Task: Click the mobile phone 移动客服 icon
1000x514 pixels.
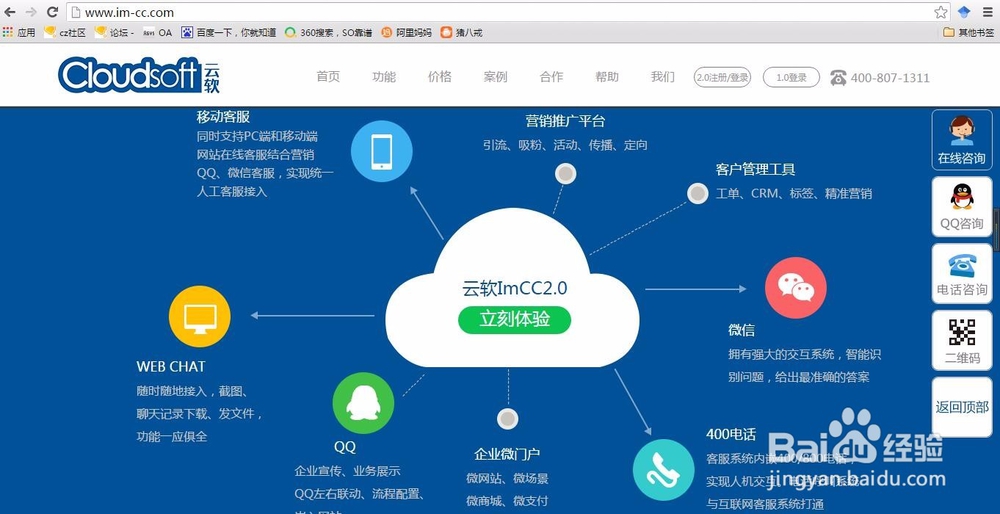Action: point(381,151)
